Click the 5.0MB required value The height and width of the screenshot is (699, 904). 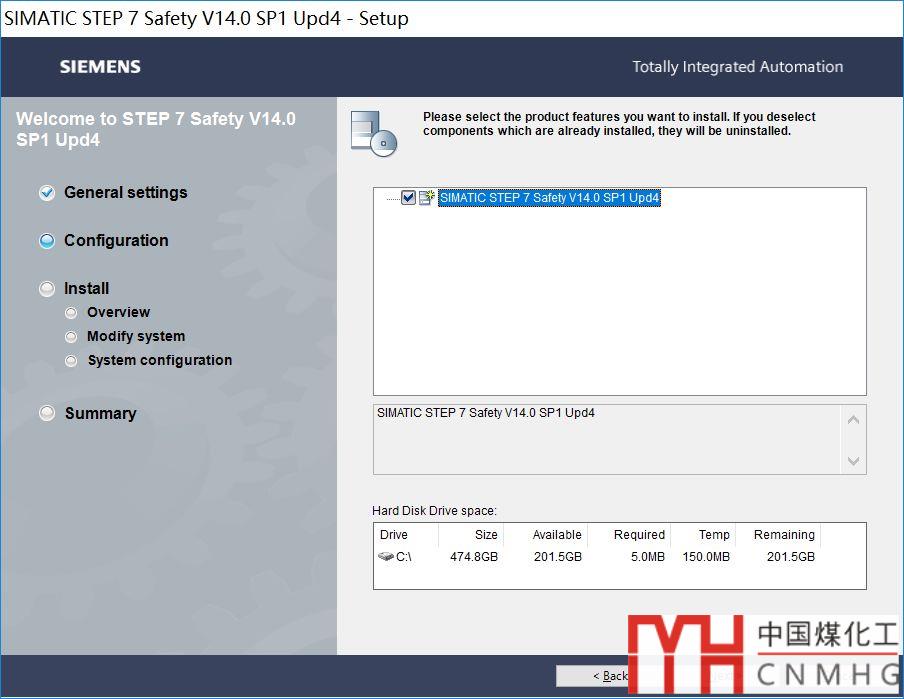tap(648, 557)
